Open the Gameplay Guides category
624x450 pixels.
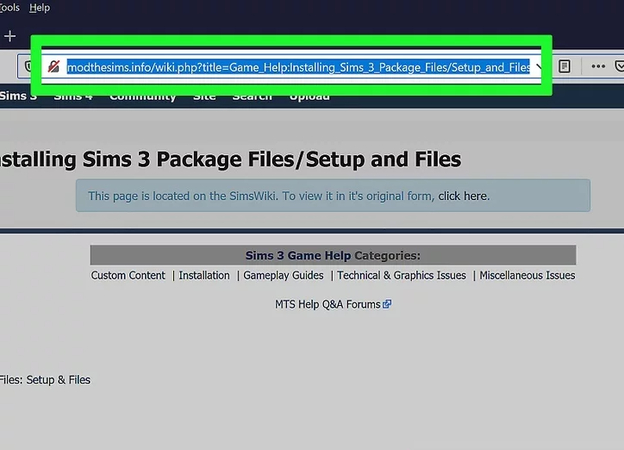(283, 275)
